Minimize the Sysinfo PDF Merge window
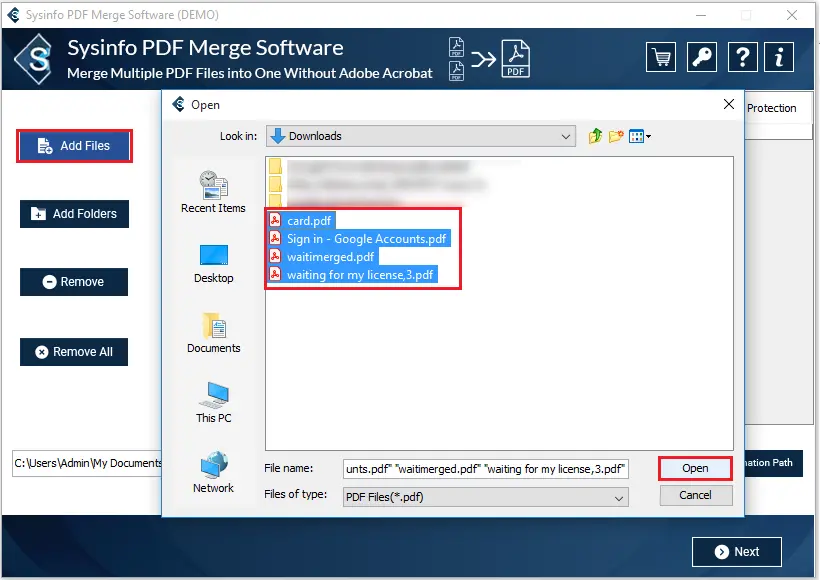 [x=701, y=15]
